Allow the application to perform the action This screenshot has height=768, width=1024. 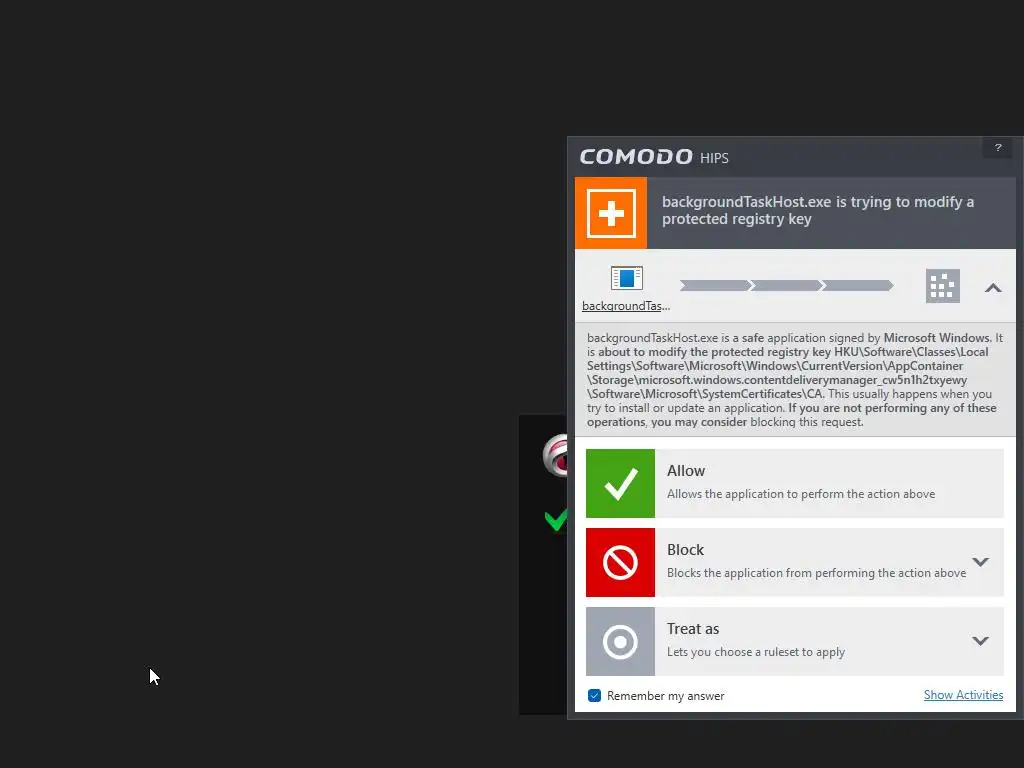click(x=795, y=483)
